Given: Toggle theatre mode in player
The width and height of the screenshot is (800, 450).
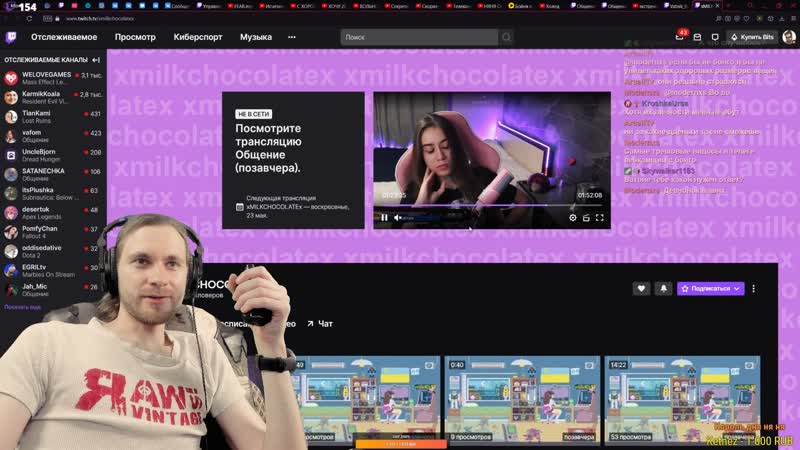Looking at the screenshot, I should pyautogui.click(x=586, y=218).
